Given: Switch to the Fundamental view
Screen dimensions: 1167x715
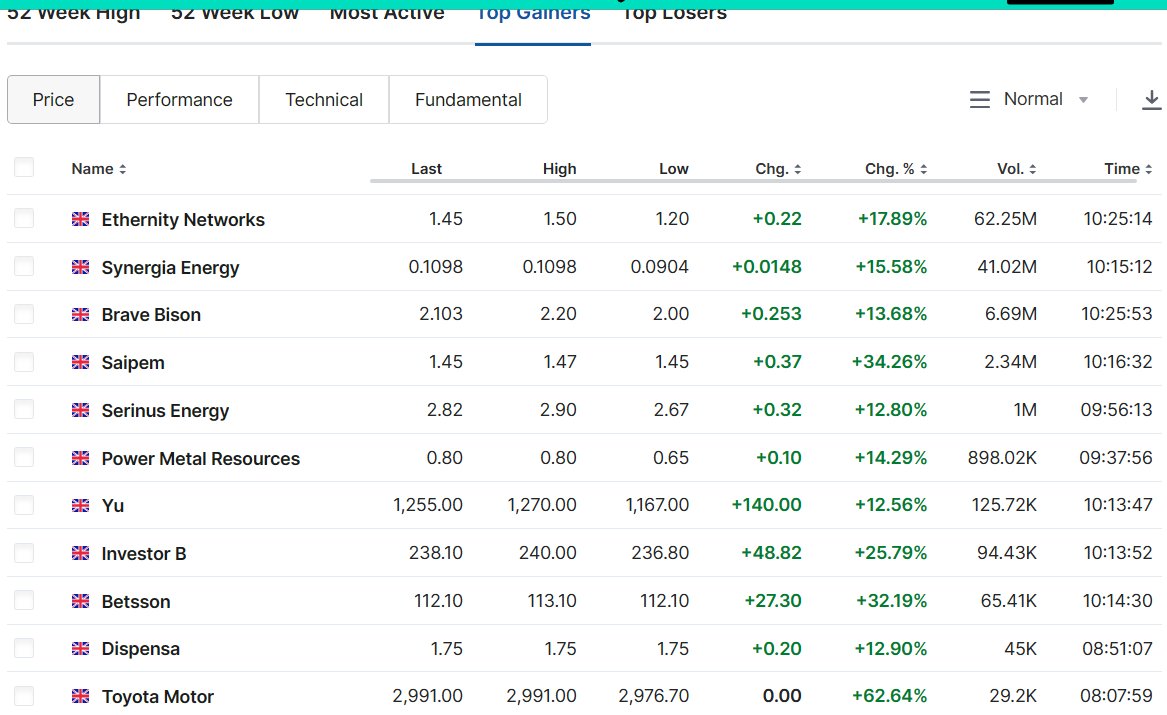Looking at the screenshot, I should coord(468,100).
